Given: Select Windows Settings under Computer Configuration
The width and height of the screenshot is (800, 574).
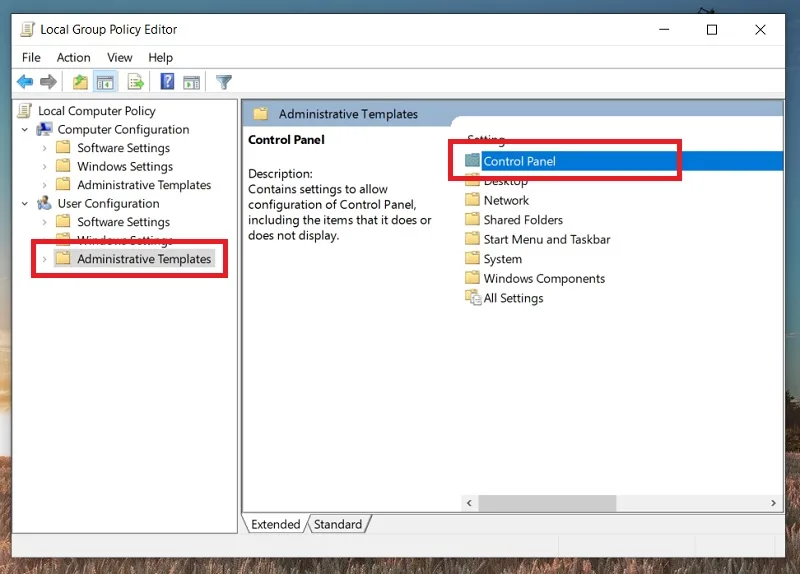Looking at the screenshot, I should pyautogui.click(x=125, y=166).
